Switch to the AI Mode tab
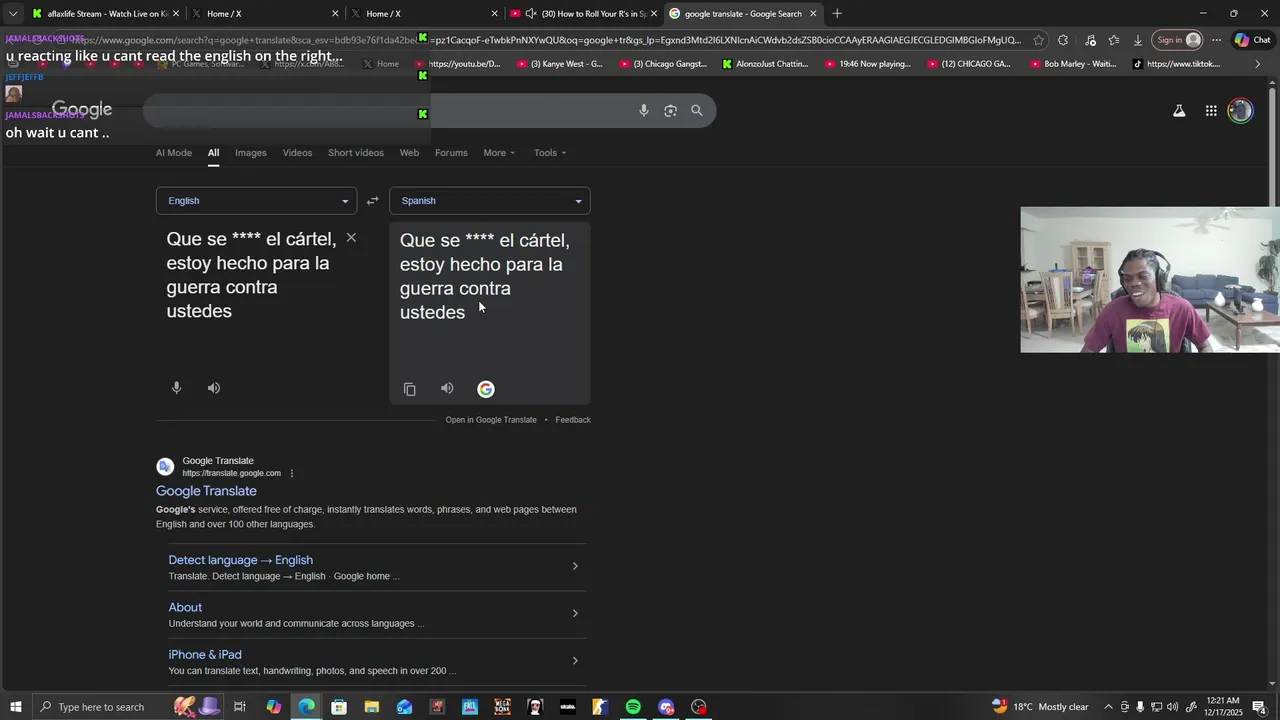The image size is (1280, 720). 174,153
